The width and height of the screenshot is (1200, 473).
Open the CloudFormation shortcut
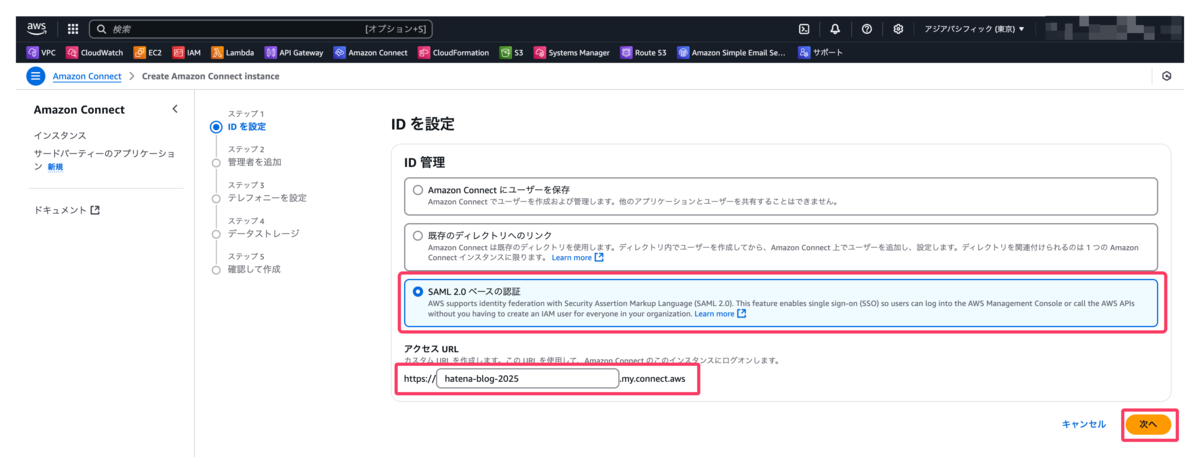(x=454, y=52)
